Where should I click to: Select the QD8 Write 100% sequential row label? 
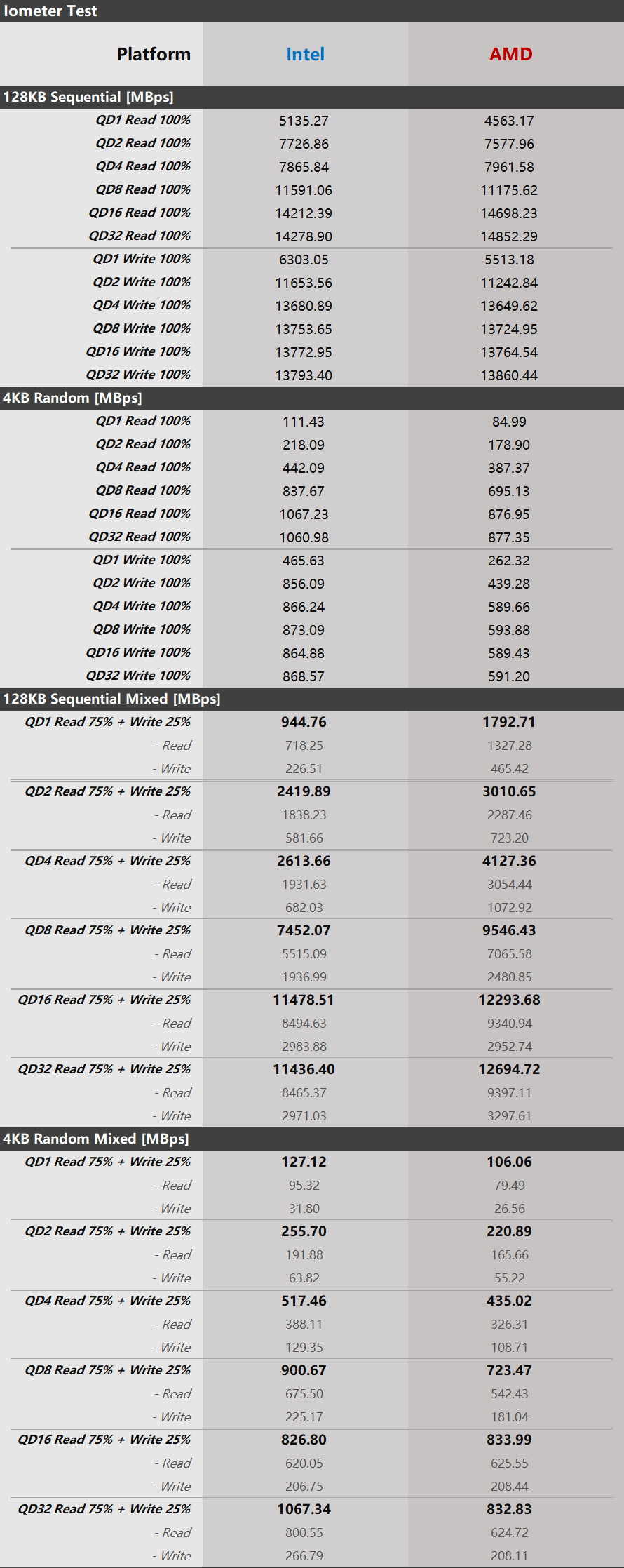pyautogui.click(x=142, y=328)
